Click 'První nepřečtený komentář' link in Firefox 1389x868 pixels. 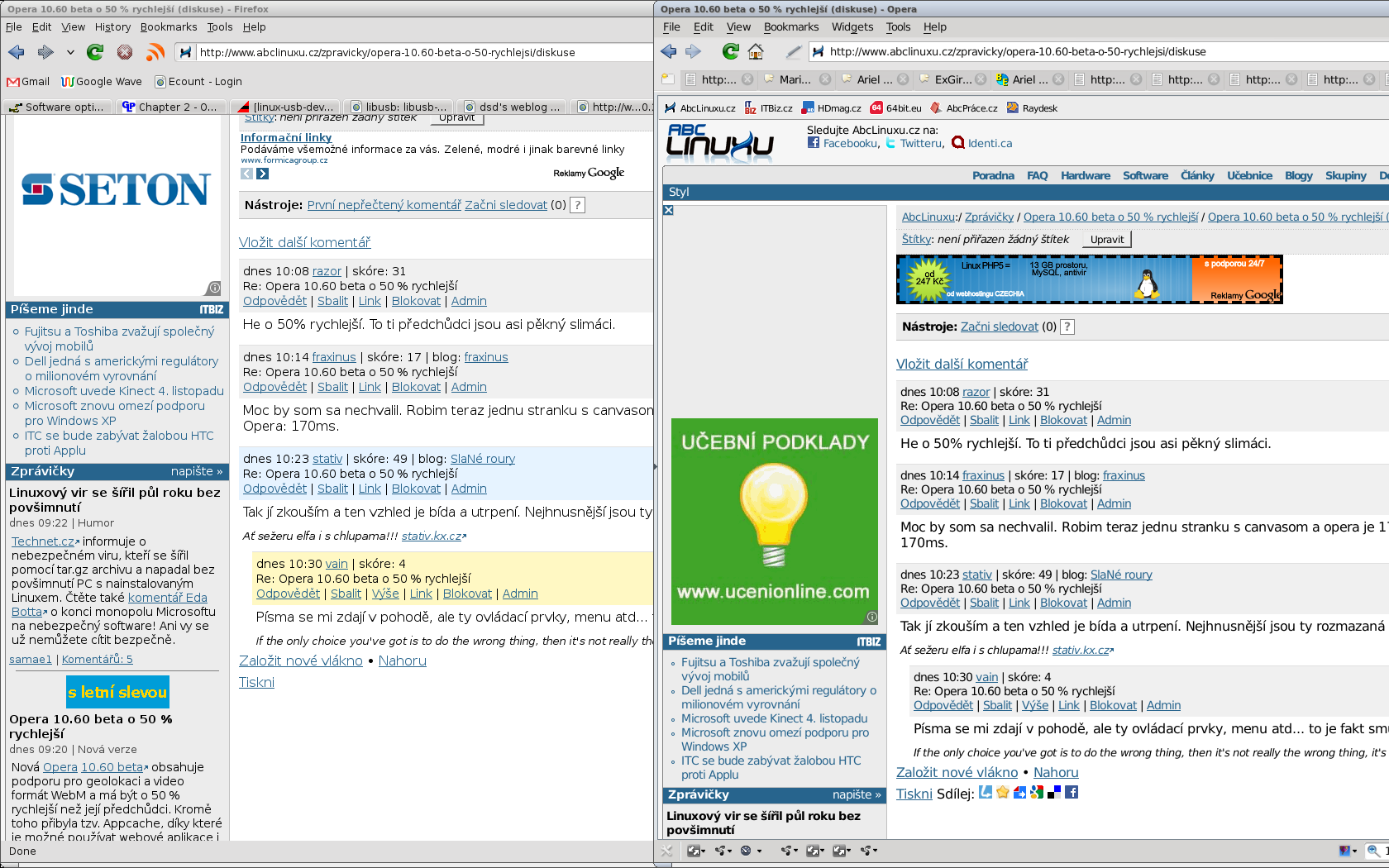tap(384, 205)
